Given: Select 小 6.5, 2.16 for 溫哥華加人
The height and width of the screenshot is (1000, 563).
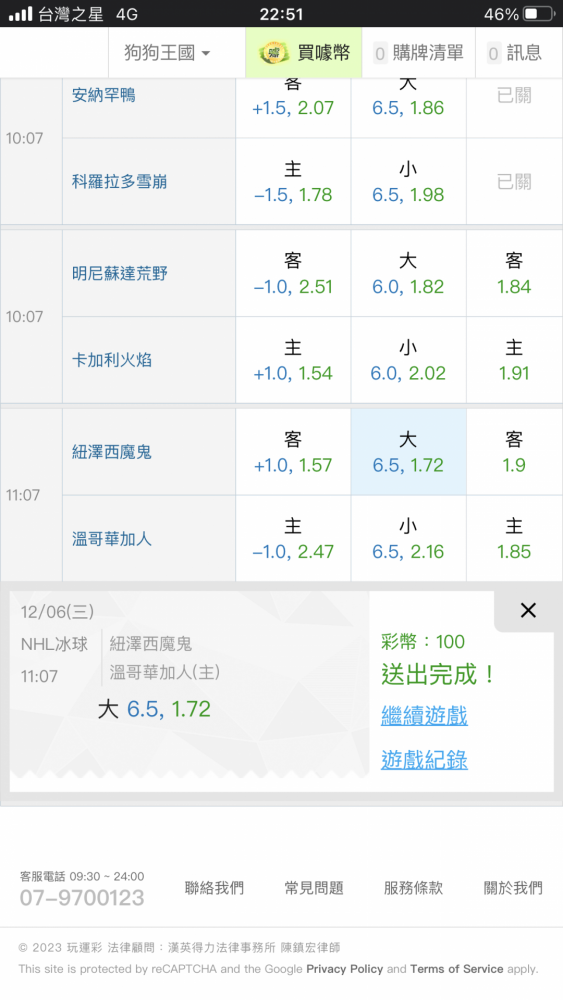Looking at the screenshot, I should pos(408,539).
